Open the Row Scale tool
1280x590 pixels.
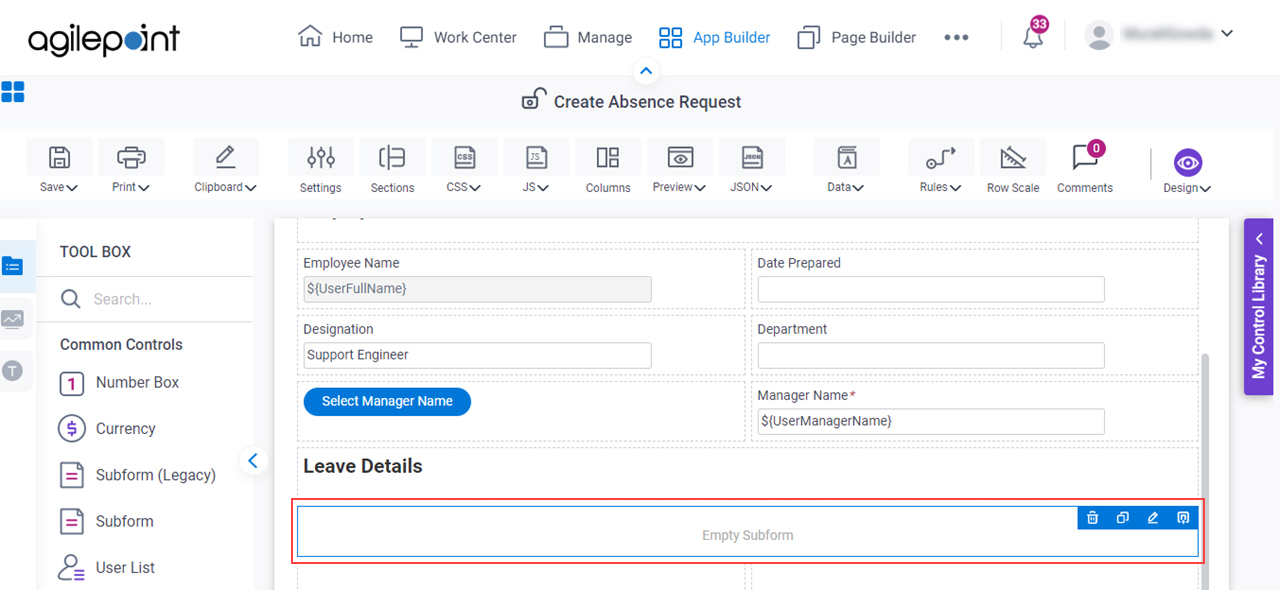tap(1013, 166)
